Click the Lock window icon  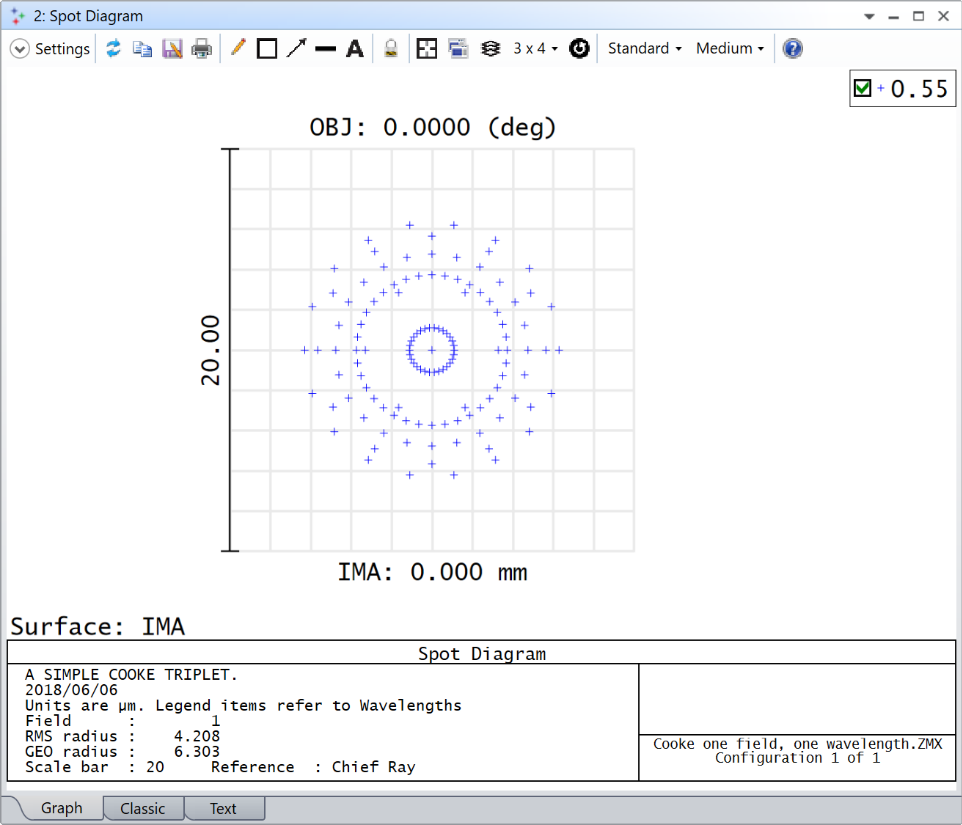[x=390, y=48]
